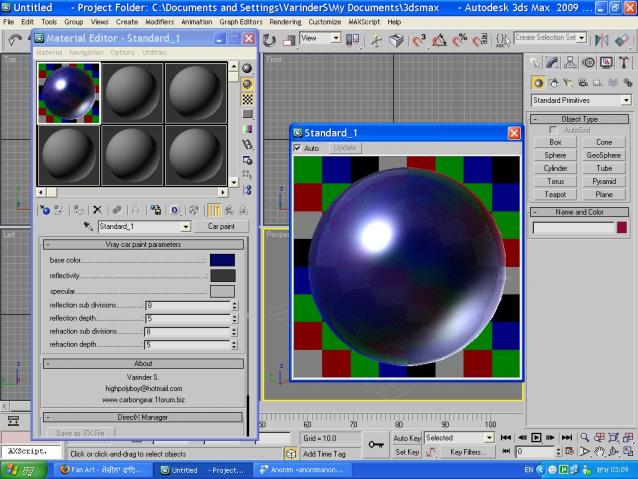
Task: Click the specular color swatch
Action: pos(222,291)
